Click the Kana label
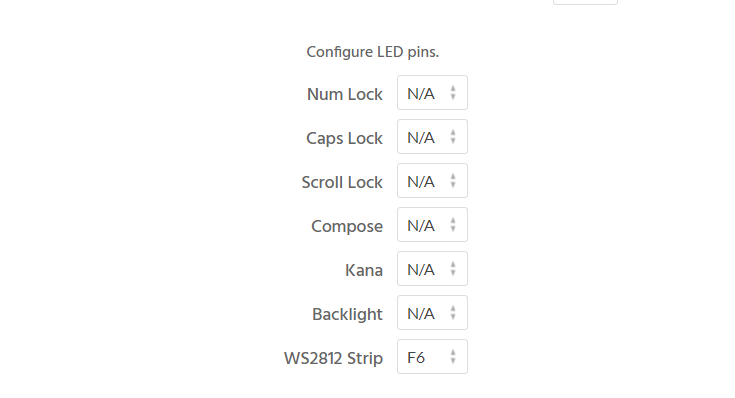The height and width of the screenshot is (398, 735). [x=364, y=270]
